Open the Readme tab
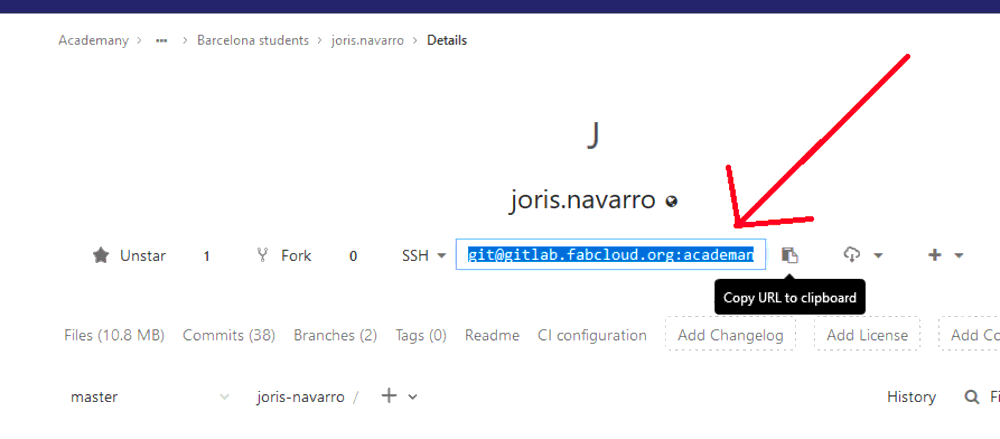1000x439 pixels. pos(492,335)
